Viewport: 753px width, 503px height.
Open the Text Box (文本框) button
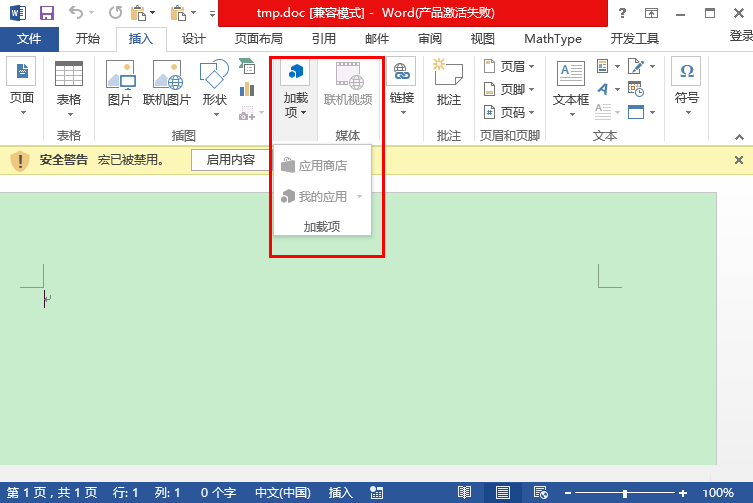click(x=571, y=88)
